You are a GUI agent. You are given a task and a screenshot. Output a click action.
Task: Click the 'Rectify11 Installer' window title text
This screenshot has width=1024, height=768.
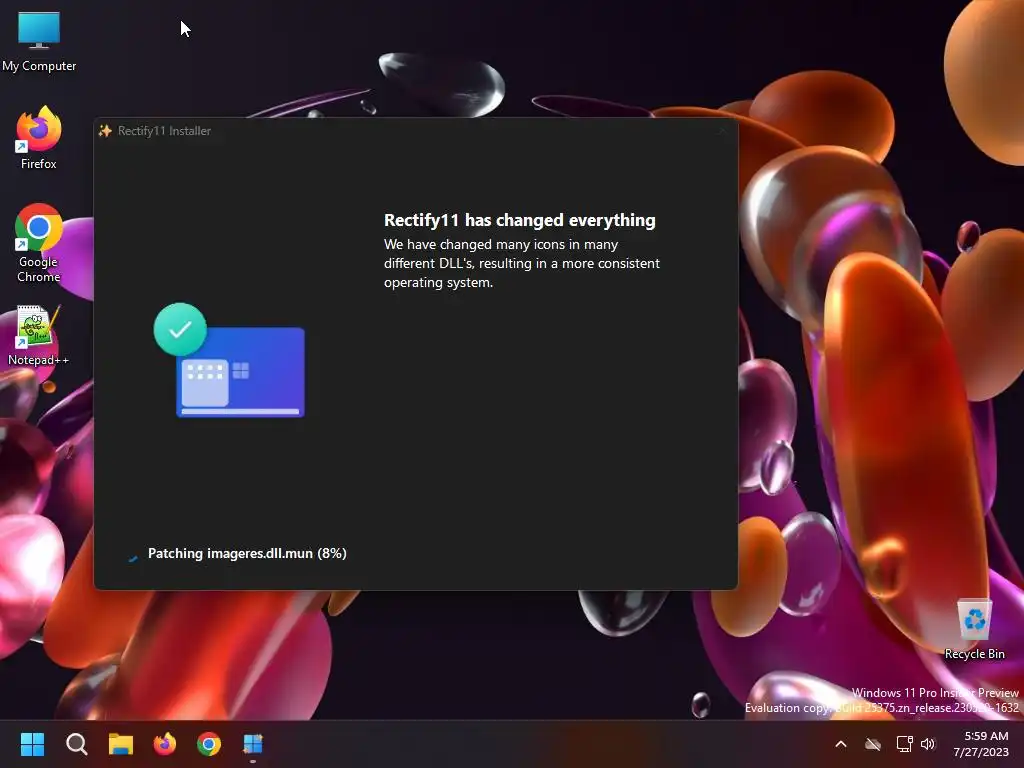click(165, 131)
